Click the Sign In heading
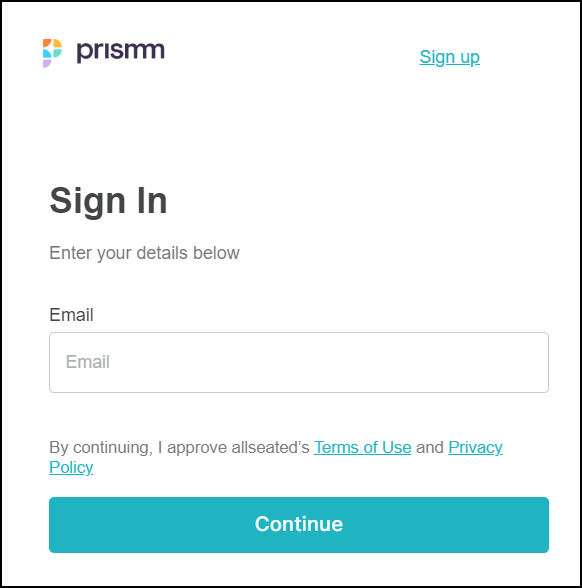The image size is (582, 588). click(108, 201)
